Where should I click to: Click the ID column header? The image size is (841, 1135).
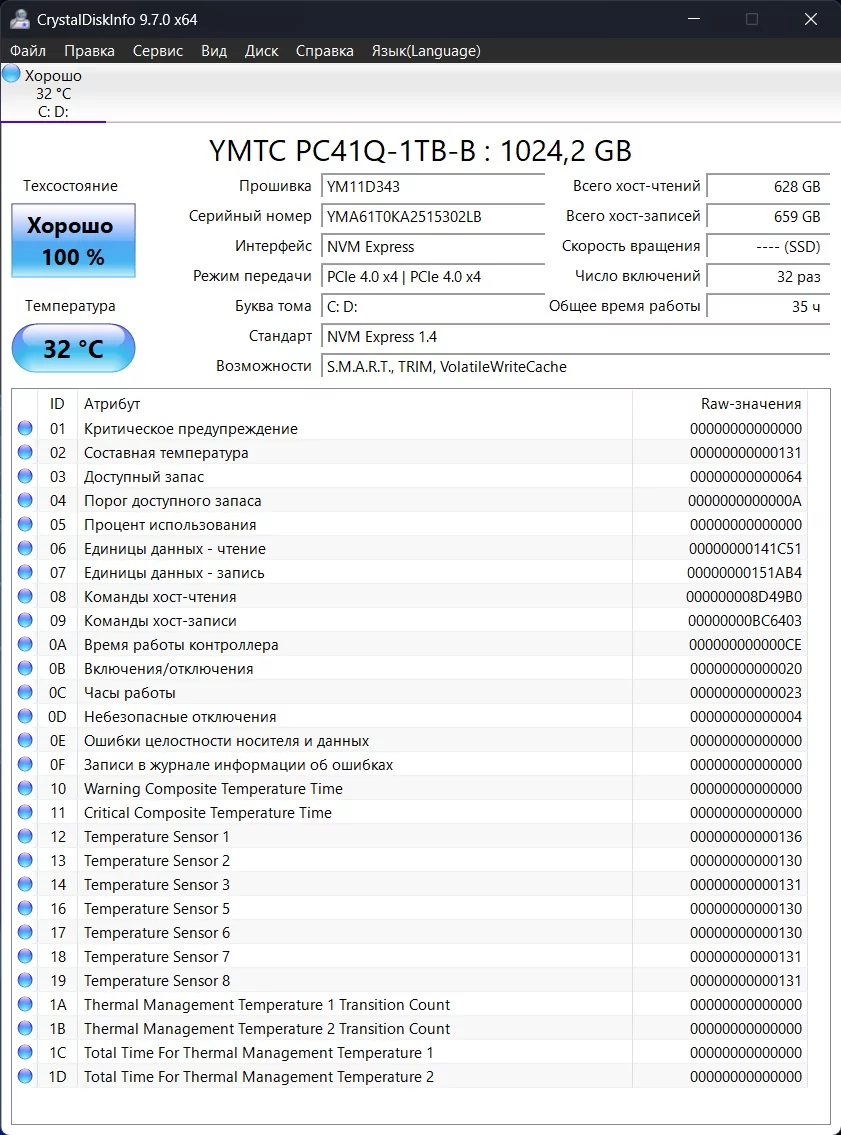click(57, 404)
